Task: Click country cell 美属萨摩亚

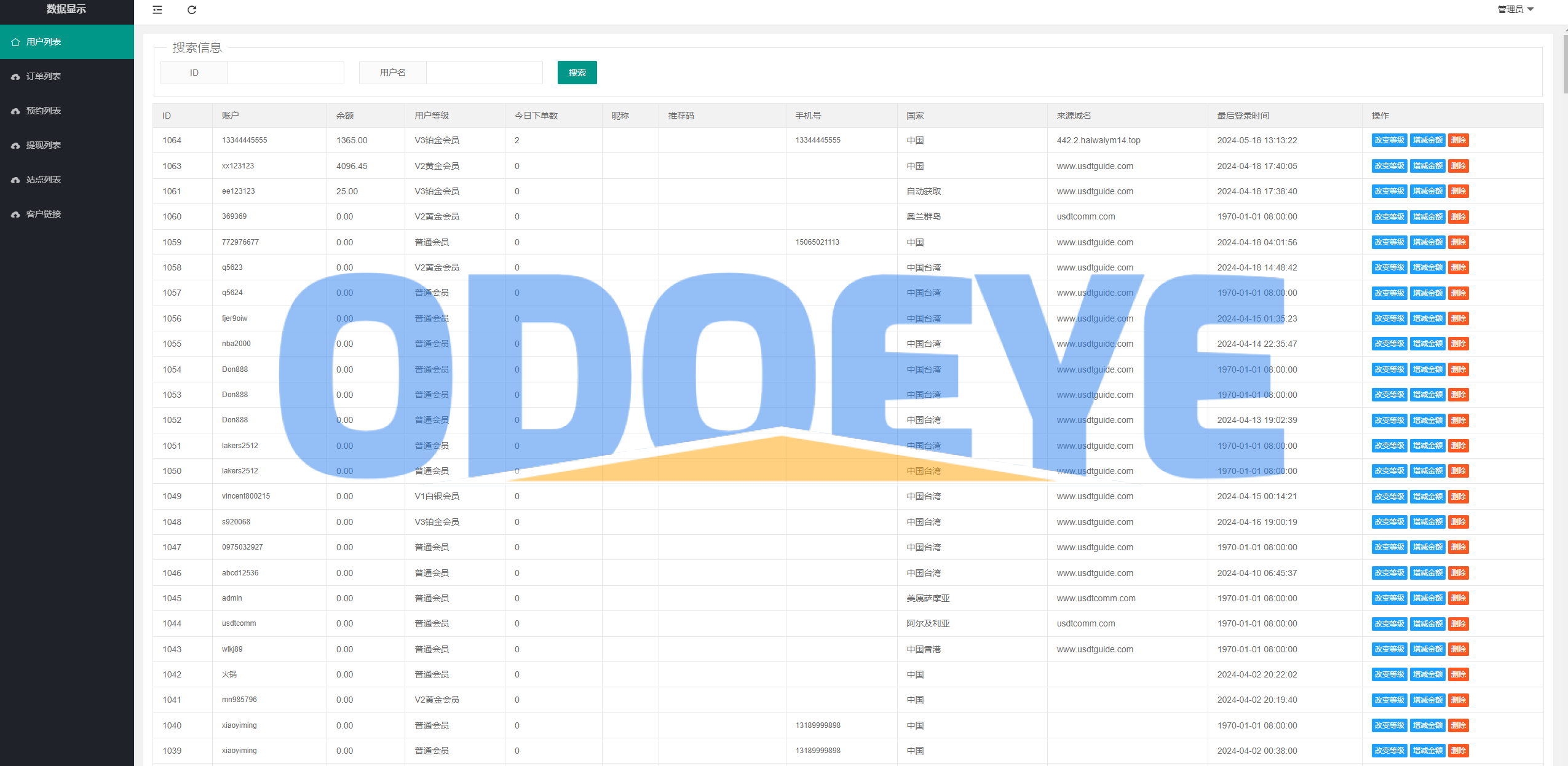Action: 928,598
